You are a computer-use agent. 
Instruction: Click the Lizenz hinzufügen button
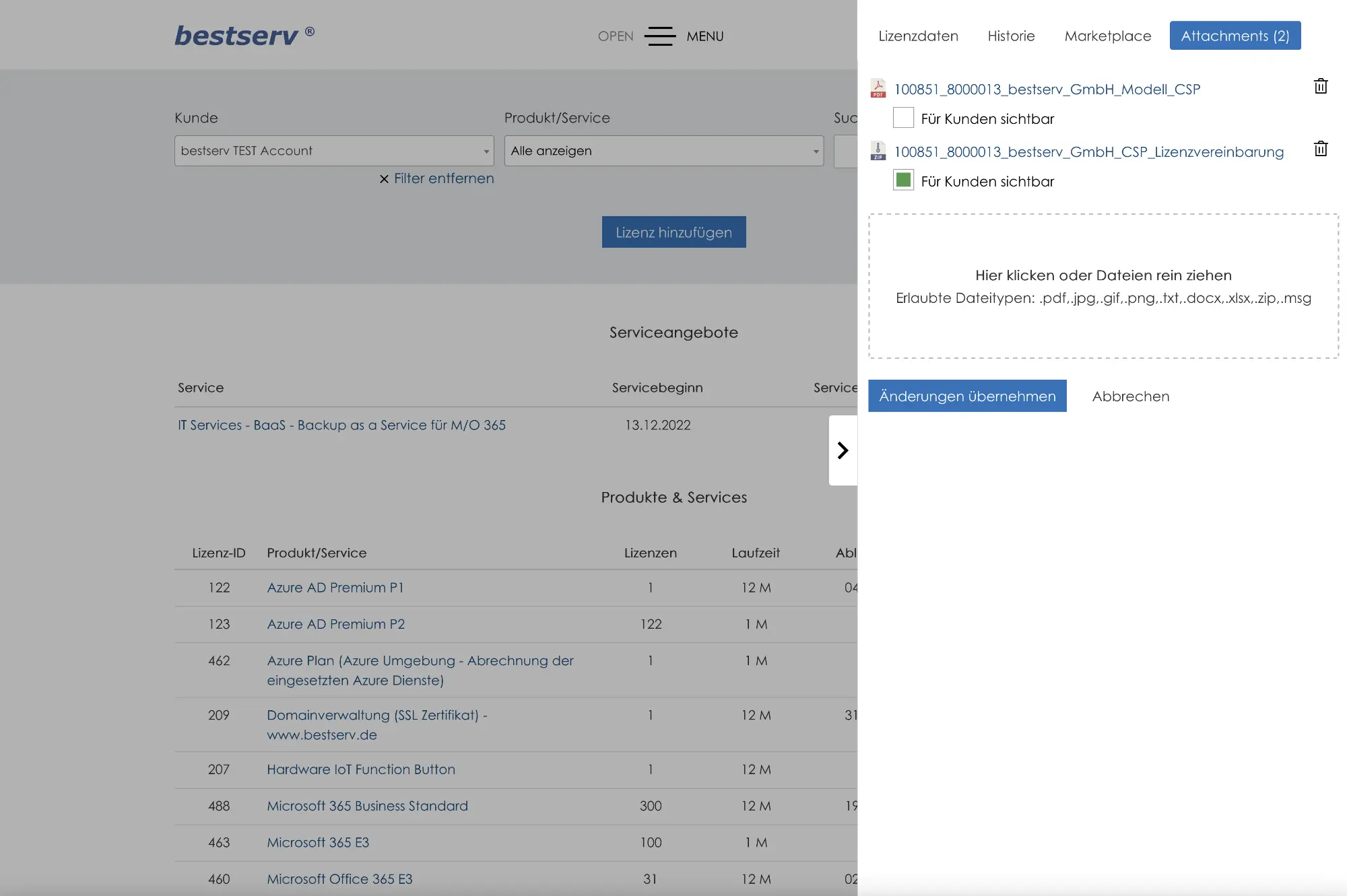(673, 232)
